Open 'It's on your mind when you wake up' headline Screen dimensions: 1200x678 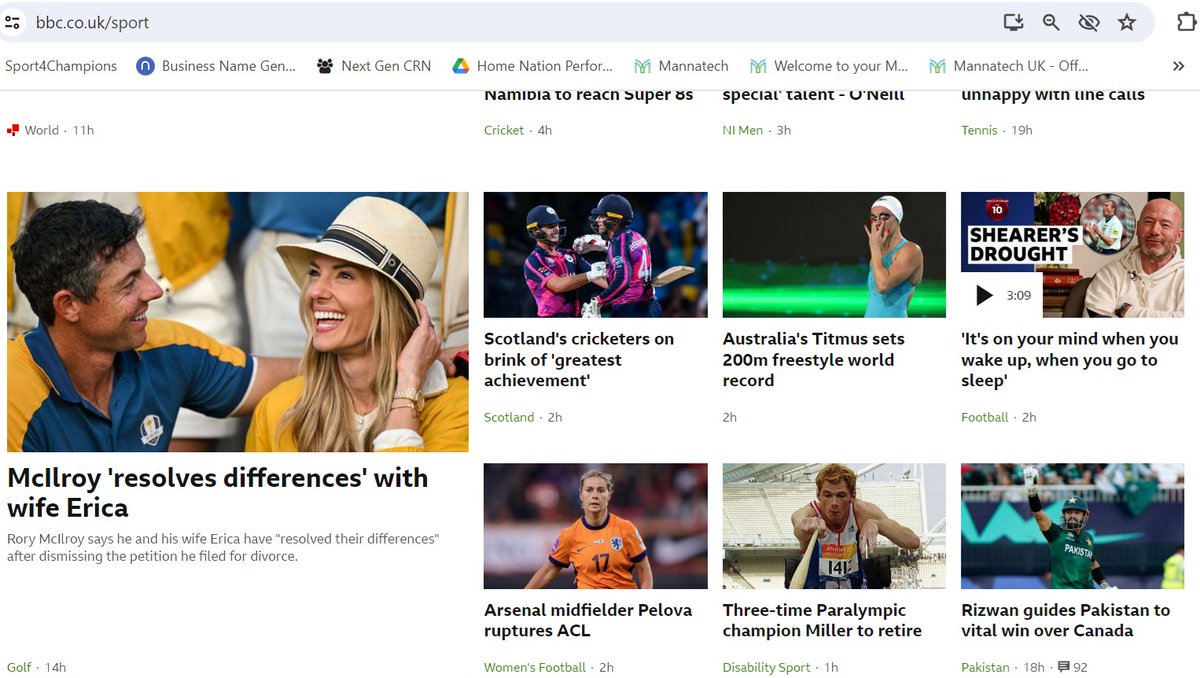coord(1070,360)
